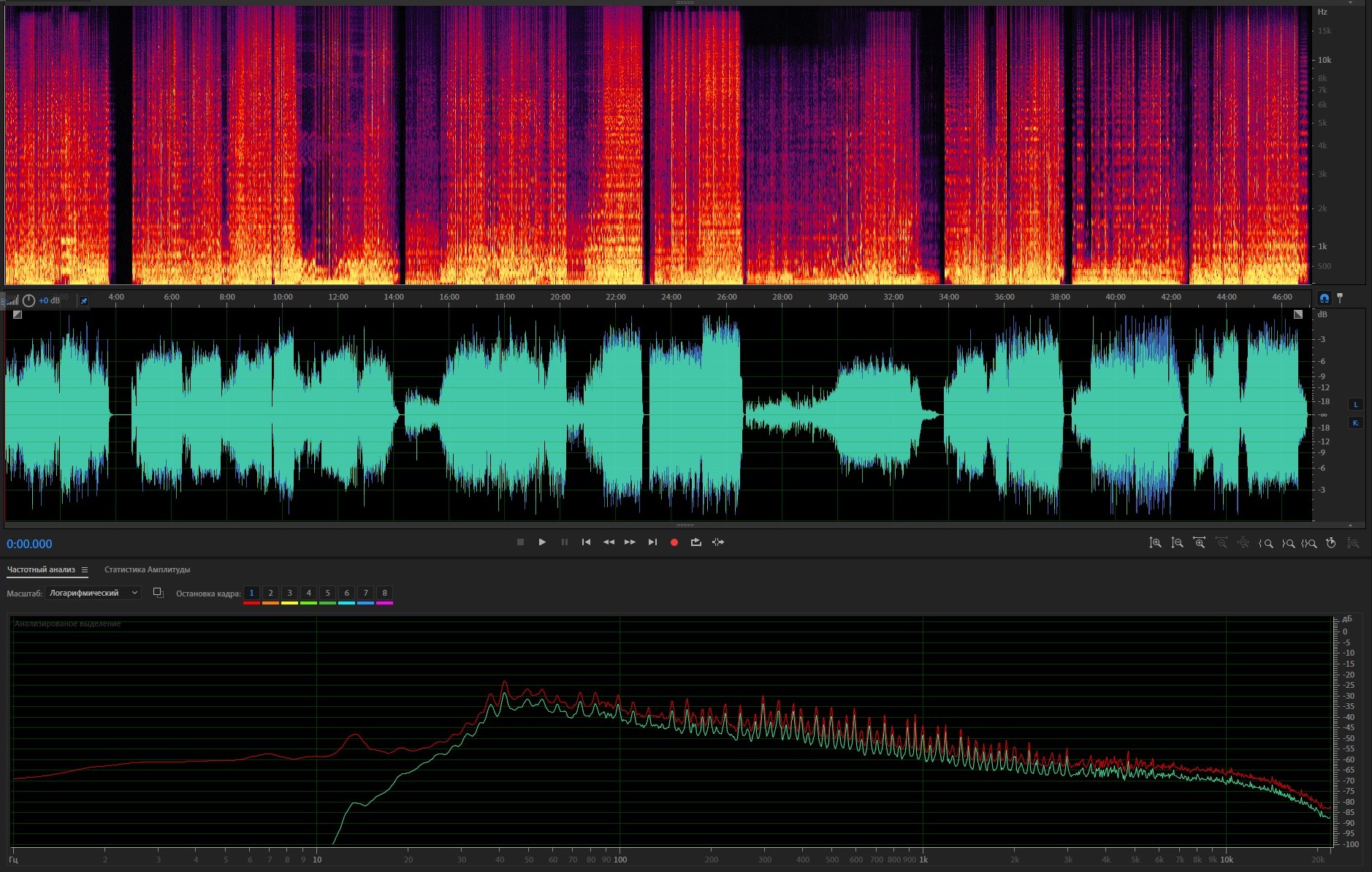Click hold frame 8 button
The height and width of the screenshot is (872, 1372).
[x=384, y=594]
